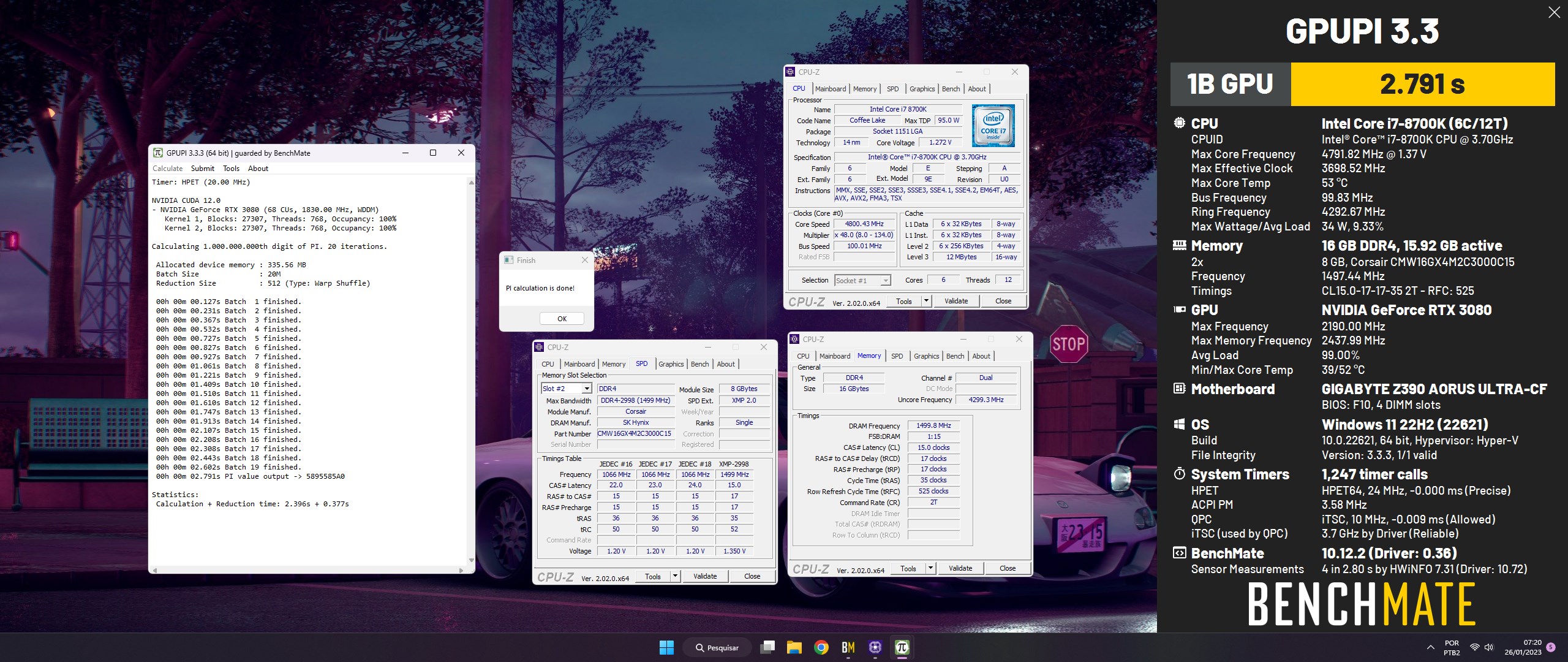Click GPUPI horizontal scrollbar right arrow
Screen dimensions: 1568x662
pyautogui.click(x=461, y=570)
